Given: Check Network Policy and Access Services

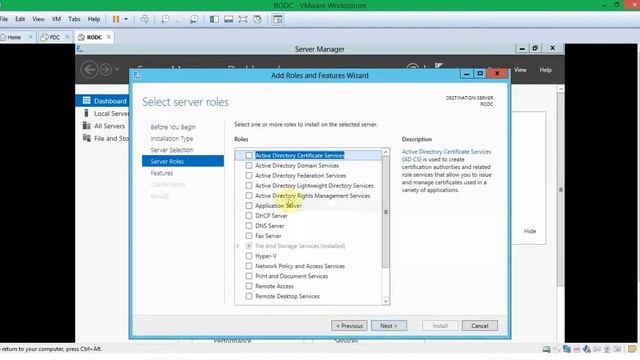Looking at the screenshot, I should coord(249,266).
